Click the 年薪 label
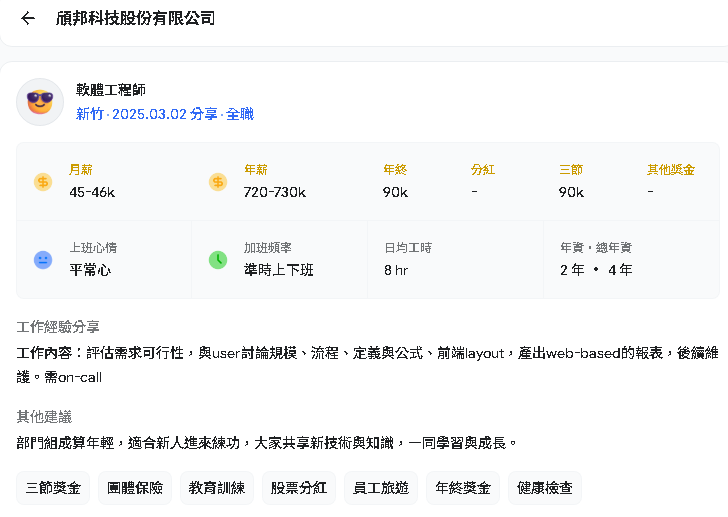728x517 pixels. pyautogui.click(x=256, y=170)
